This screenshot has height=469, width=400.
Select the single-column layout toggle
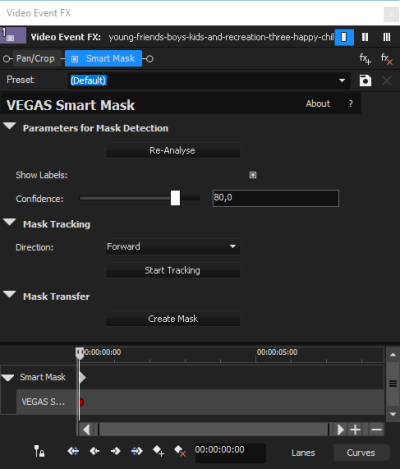pyautogui.click(x=344, y=37)
